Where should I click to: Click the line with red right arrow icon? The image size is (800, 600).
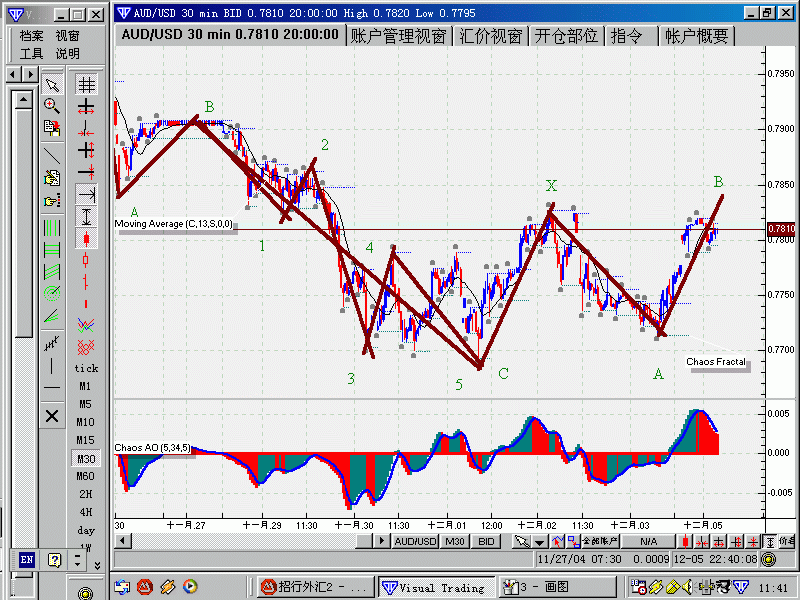(x=86, y=172)
